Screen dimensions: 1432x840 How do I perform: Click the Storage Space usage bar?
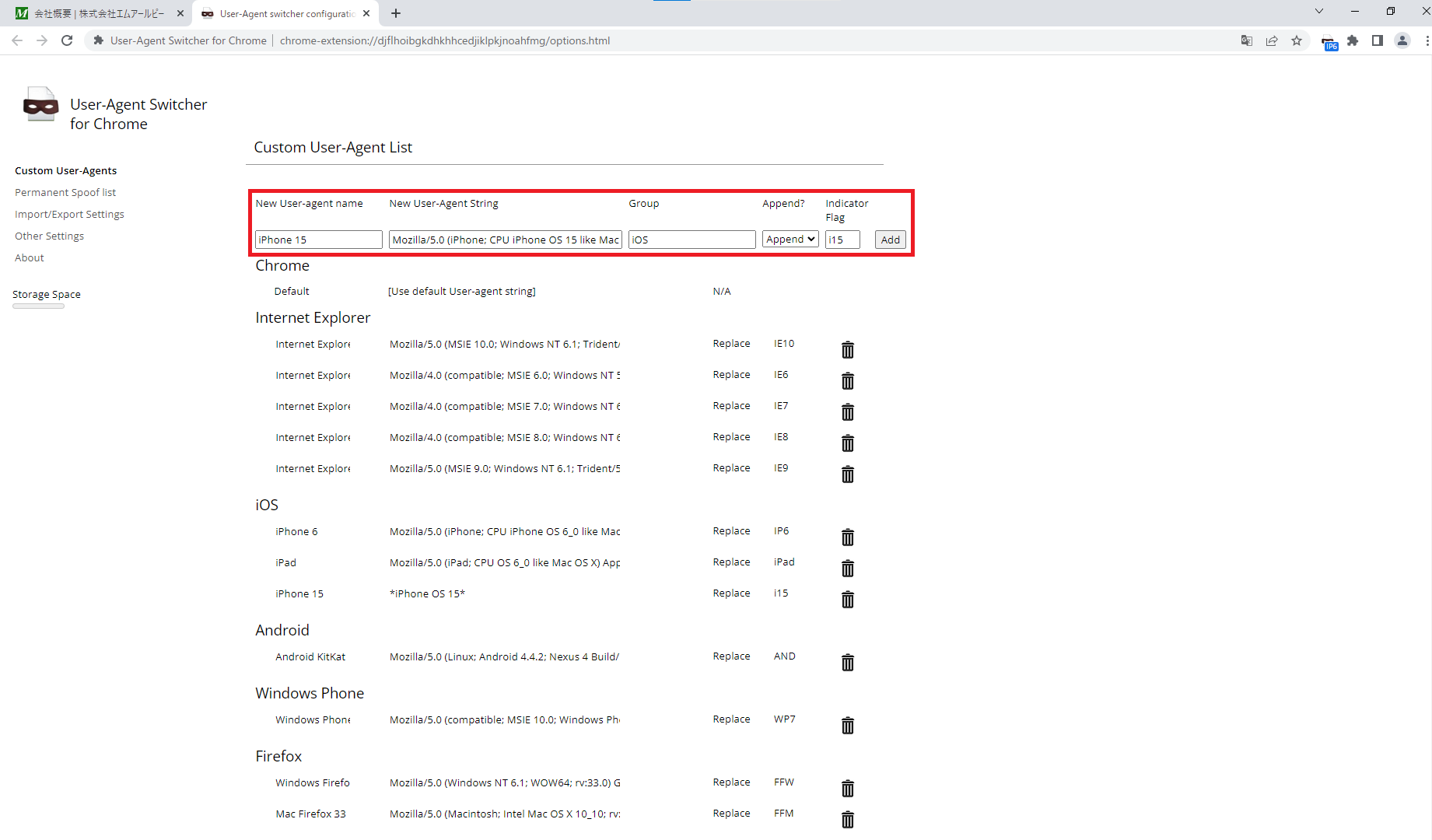coord(38,306)
